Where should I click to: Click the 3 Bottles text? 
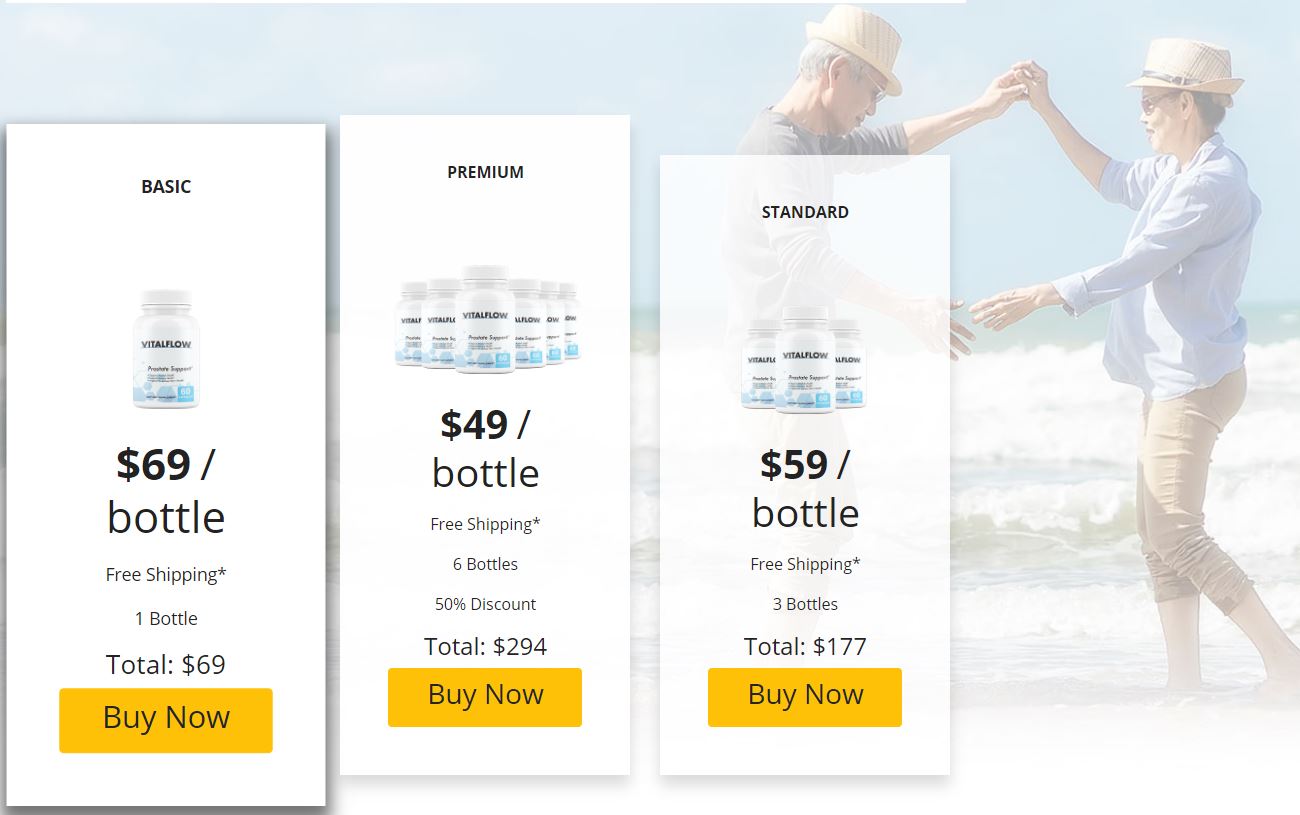click(x=805, y=604)
